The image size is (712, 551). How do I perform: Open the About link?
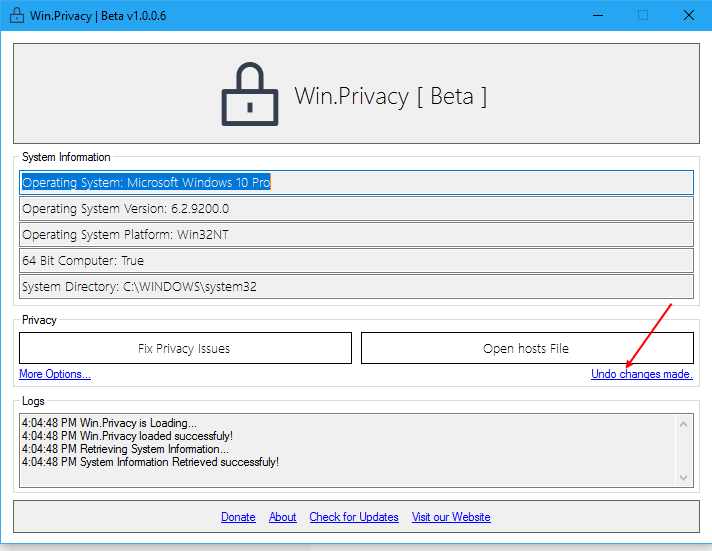pyautogui.click(x=282, y=517)
